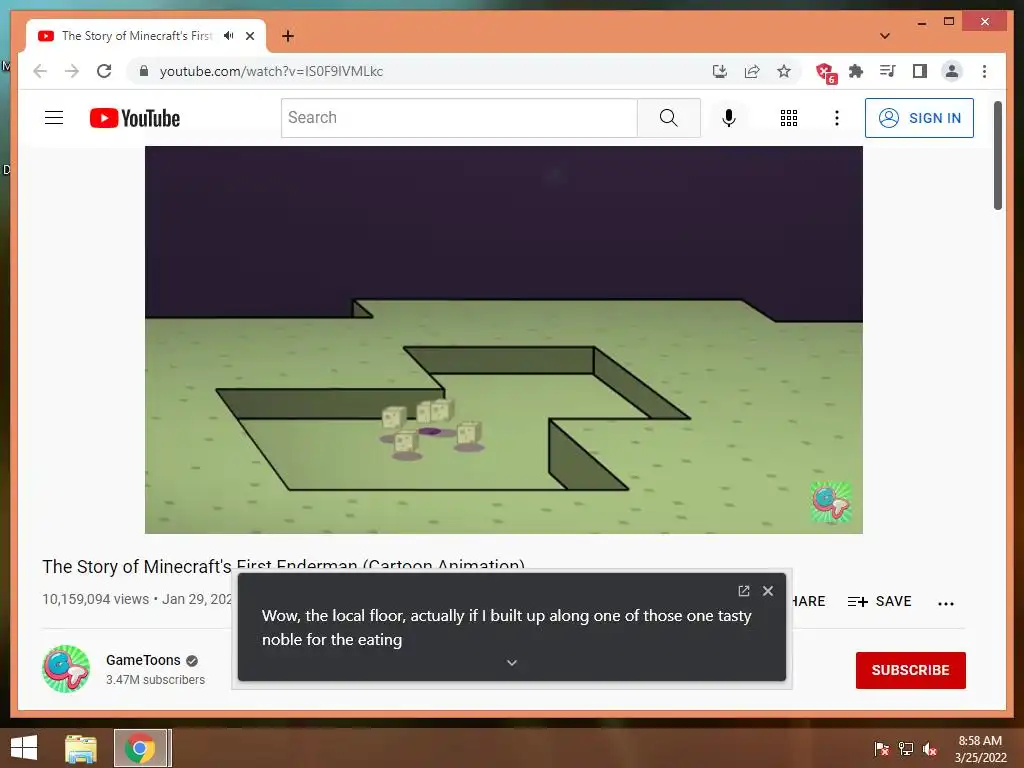Image resolution: width=1024 pixels, height=768 pixels.
Task: Click the search magnifier button
Action: (x=669, y=118)
